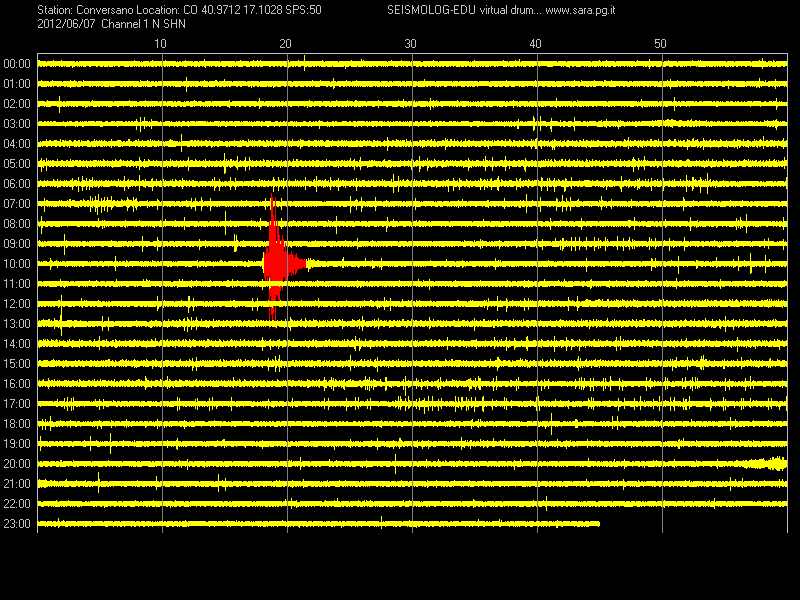Click the 16:00 hour label
This screenshot has height=600, width=800.
coord(17,384)
